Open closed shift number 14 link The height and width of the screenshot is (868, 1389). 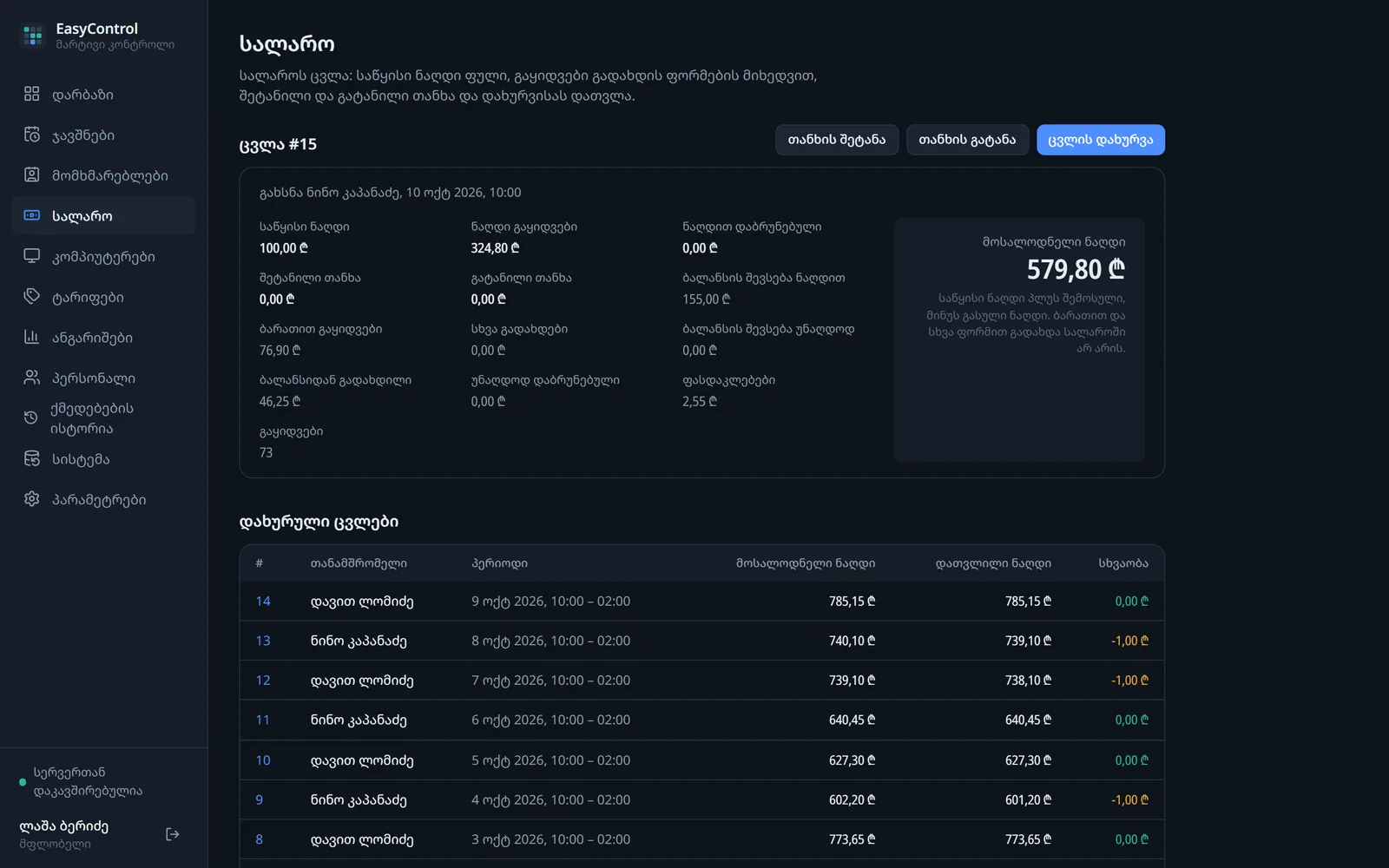(263, 601)
